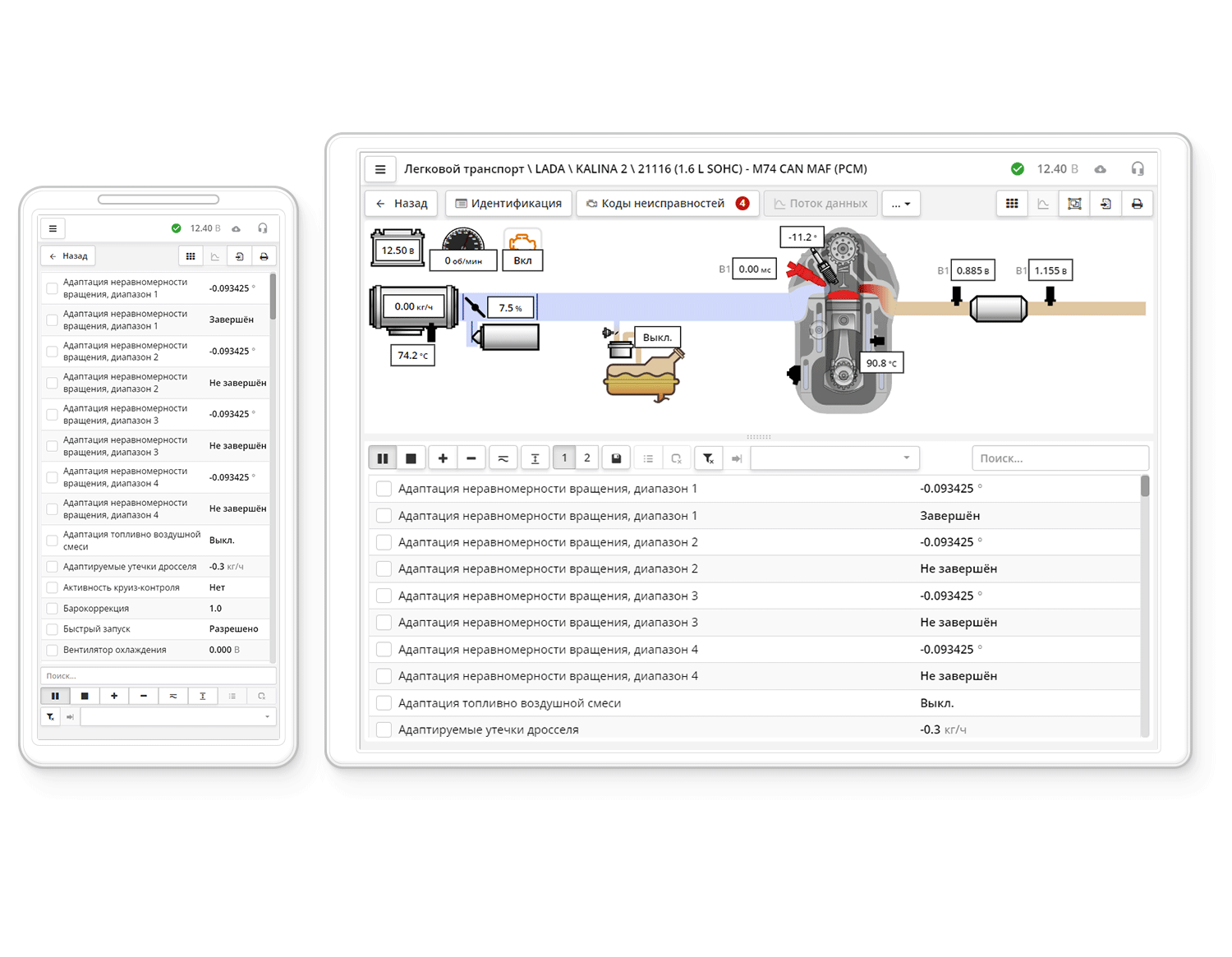Open the bottom combo box in phone view

[x=177, y=717]
